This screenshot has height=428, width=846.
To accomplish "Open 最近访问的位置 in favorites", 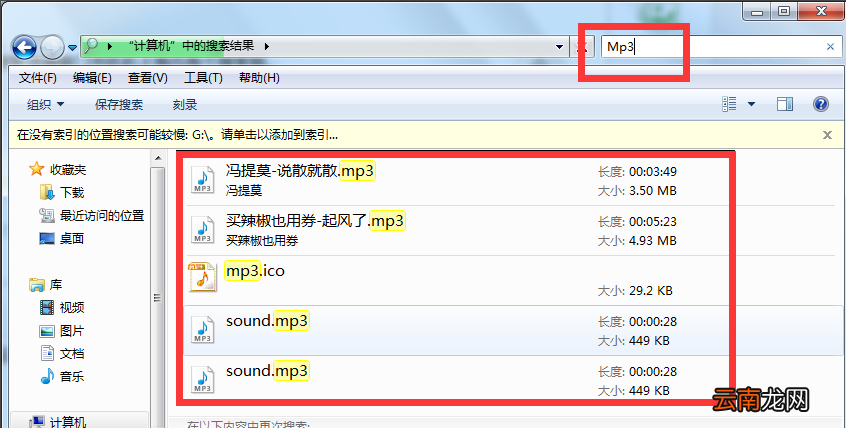I will pyautogui.click(x=101, y=215).
